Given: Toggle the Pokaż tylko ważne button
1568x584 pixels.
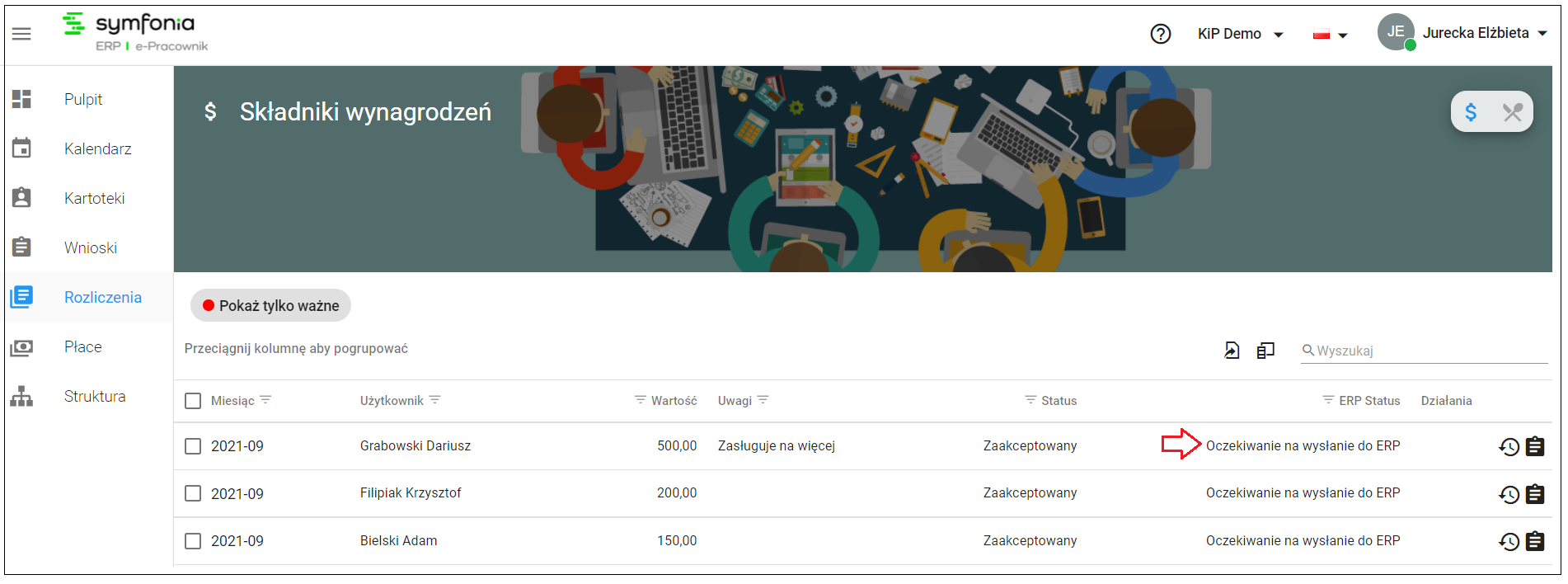Looking at the screenshot, I should tap(270, 306).
